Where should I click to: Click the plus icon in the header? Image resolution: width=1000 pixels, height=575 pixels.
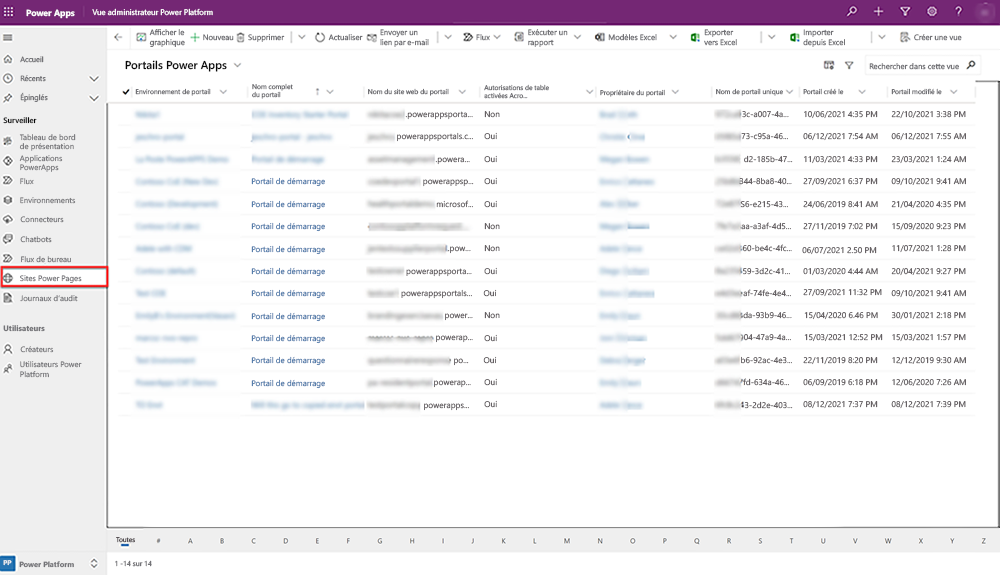(x=878, y=11)
